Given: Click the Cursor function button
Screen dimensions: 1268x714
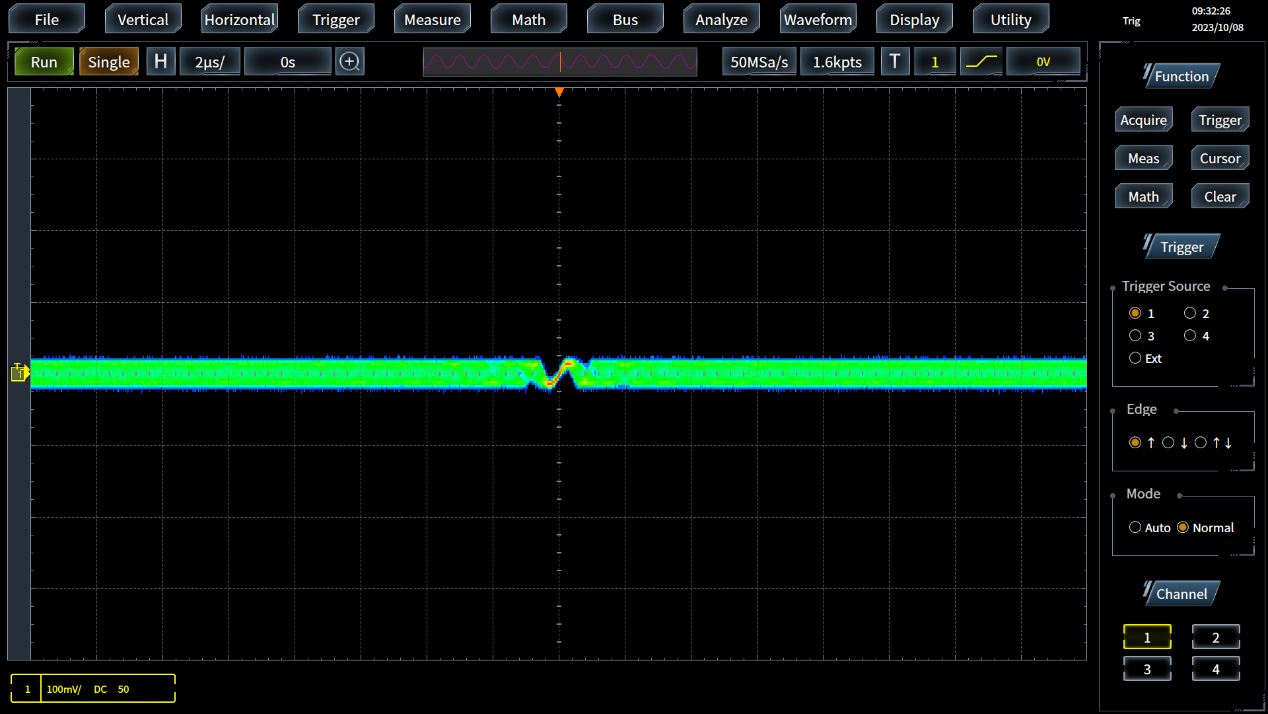Looking at the screenshot, I should (1219, 158).
